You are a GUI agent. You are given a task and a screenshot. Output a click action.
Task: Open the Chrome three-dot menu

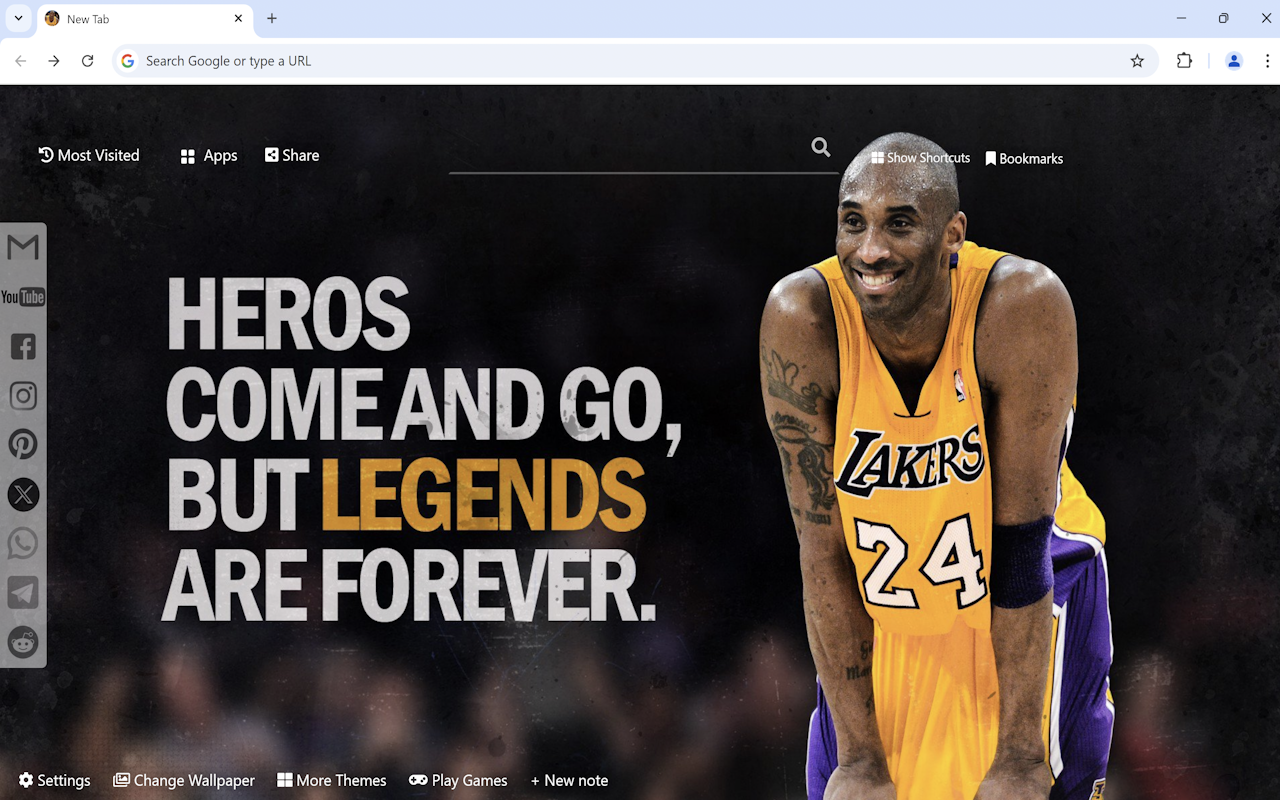[1266, 61]
